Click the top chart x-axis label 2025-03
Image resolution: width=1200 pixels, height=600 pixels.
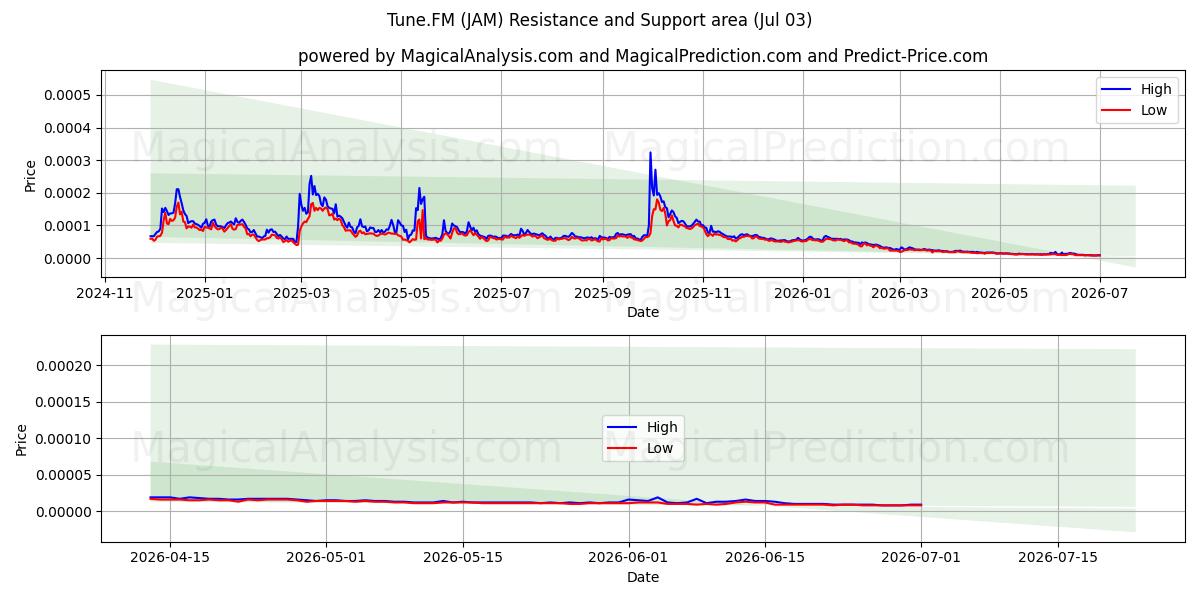(x=303, y=293)
